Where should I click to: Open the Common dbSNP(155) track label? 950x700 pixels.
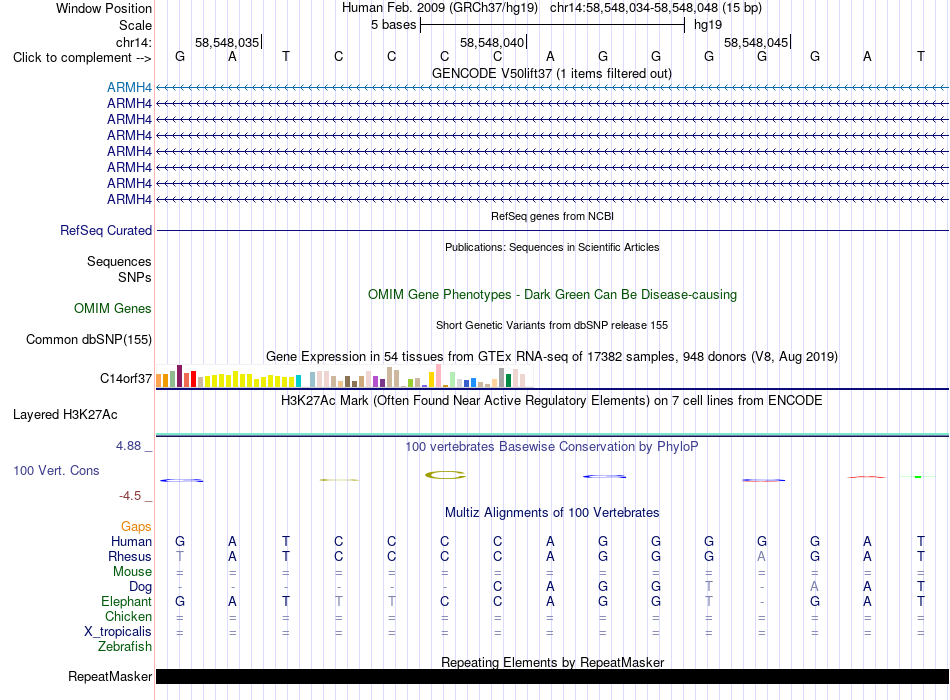[x=89, y=339]
